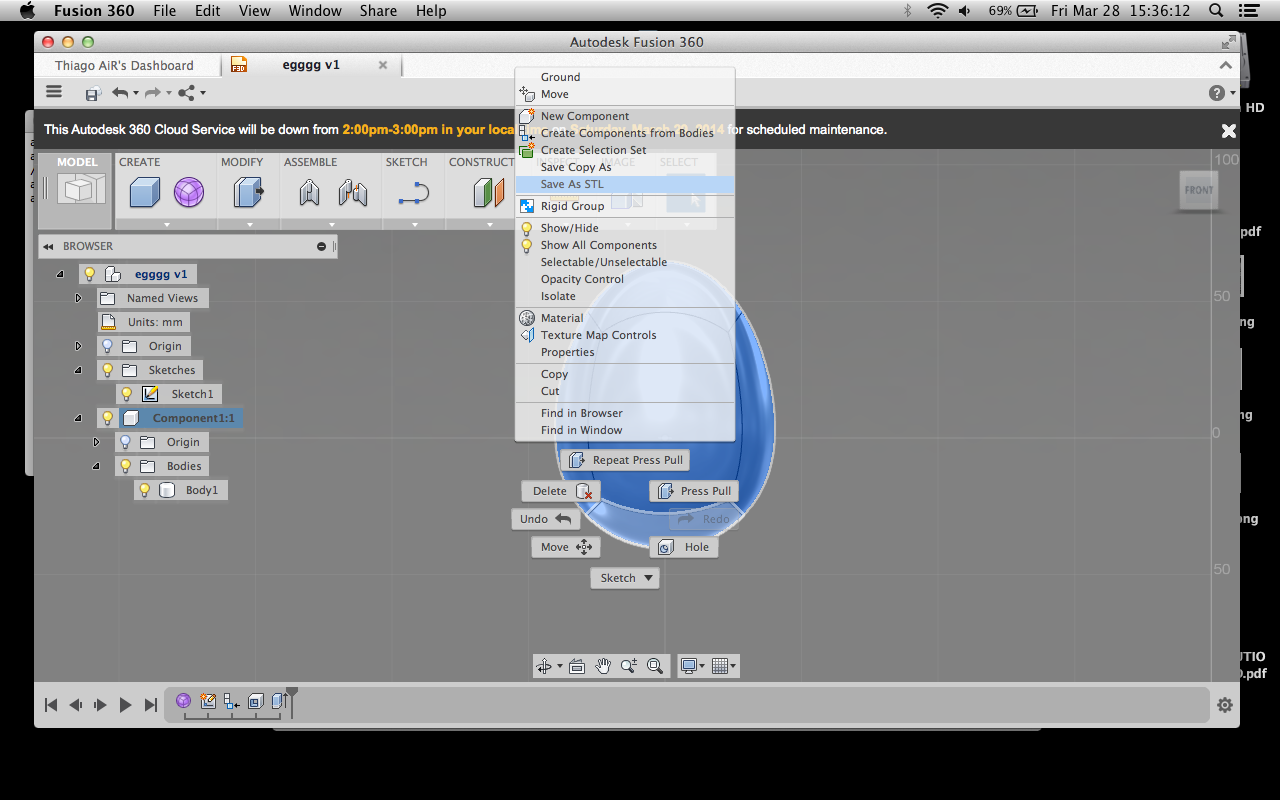Select the Assemble New Component icon

(310, 191)
